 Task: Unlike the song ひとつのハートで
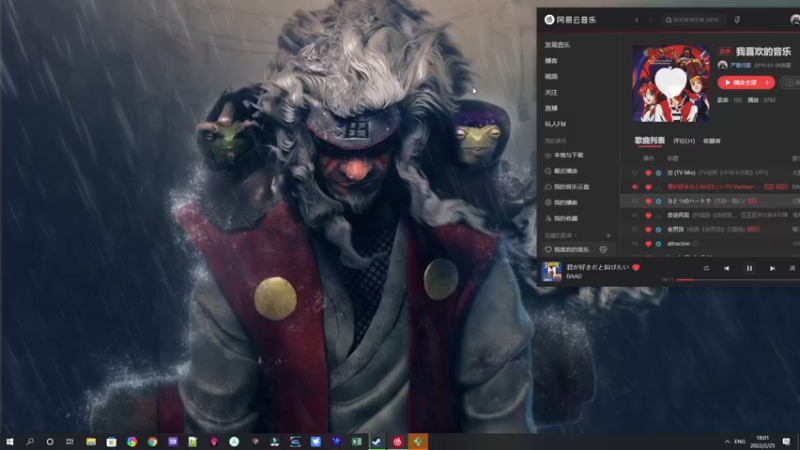[x=648, y=202]
